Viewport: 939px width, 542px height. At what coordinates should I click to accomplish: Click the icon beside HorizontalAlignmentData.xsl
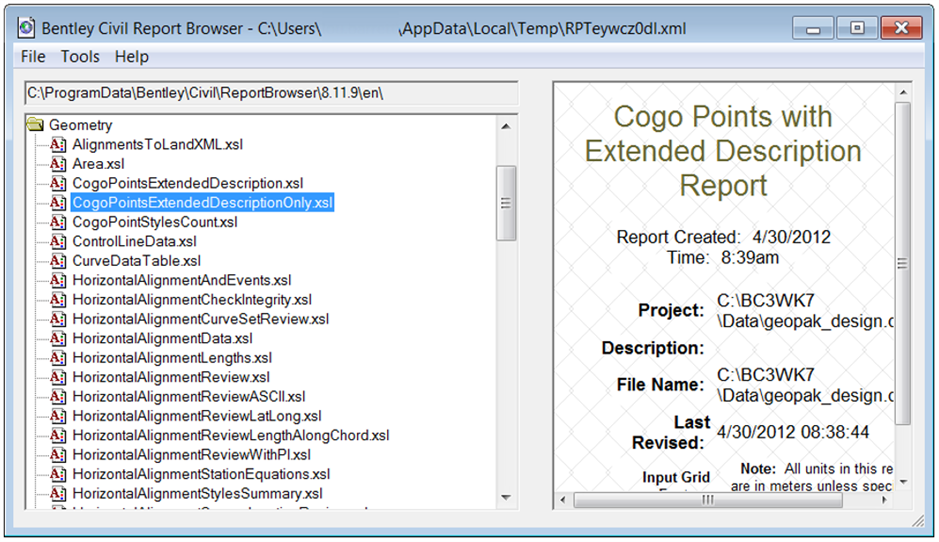click(x=58, y=338)
